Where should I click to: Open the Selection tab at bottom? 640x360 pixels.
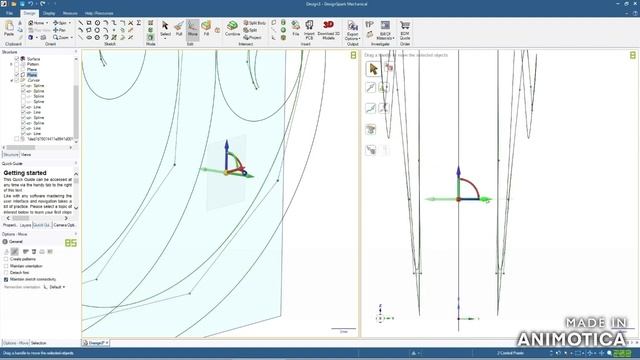point(38,343)
